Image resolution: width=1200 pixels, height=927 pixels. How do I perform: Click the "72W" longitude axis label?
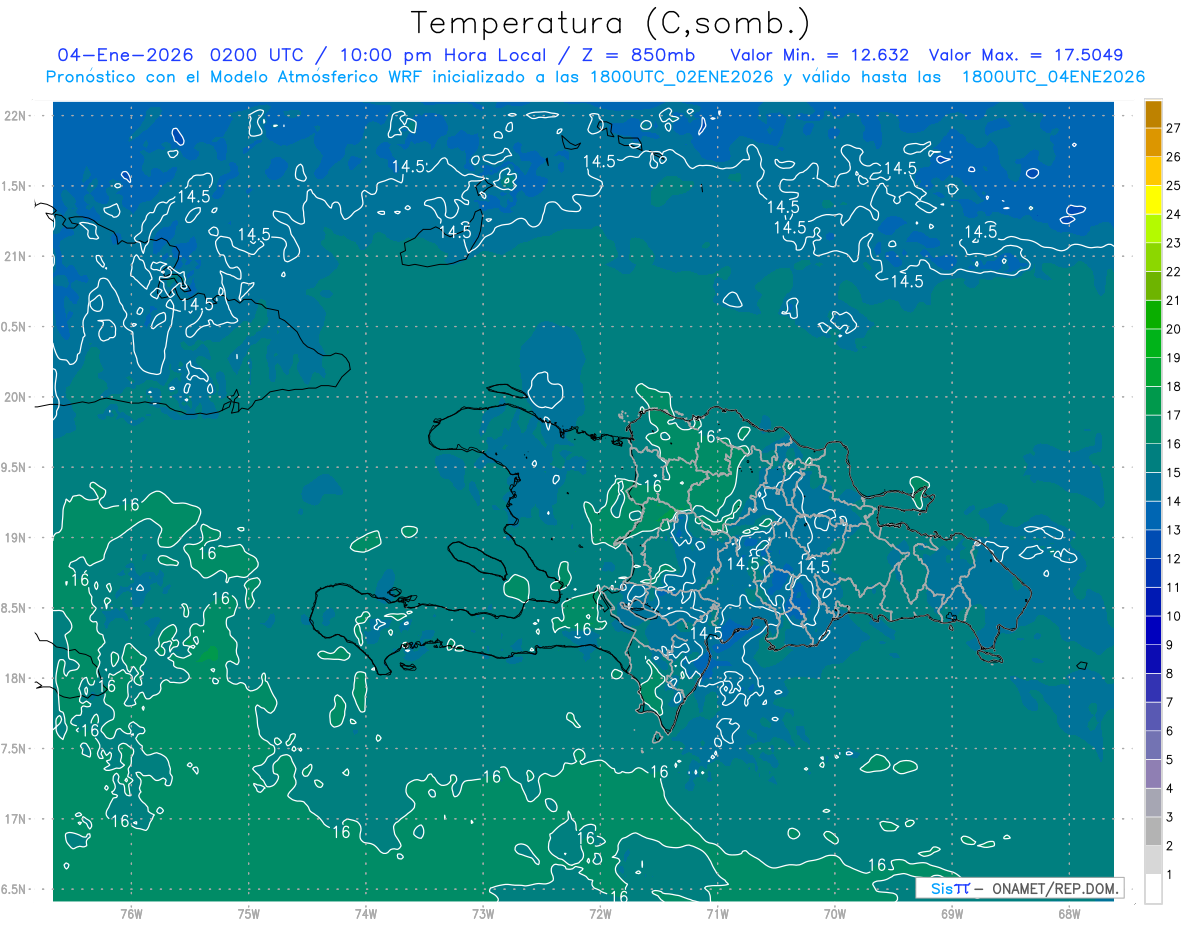(x=600, y=914)
